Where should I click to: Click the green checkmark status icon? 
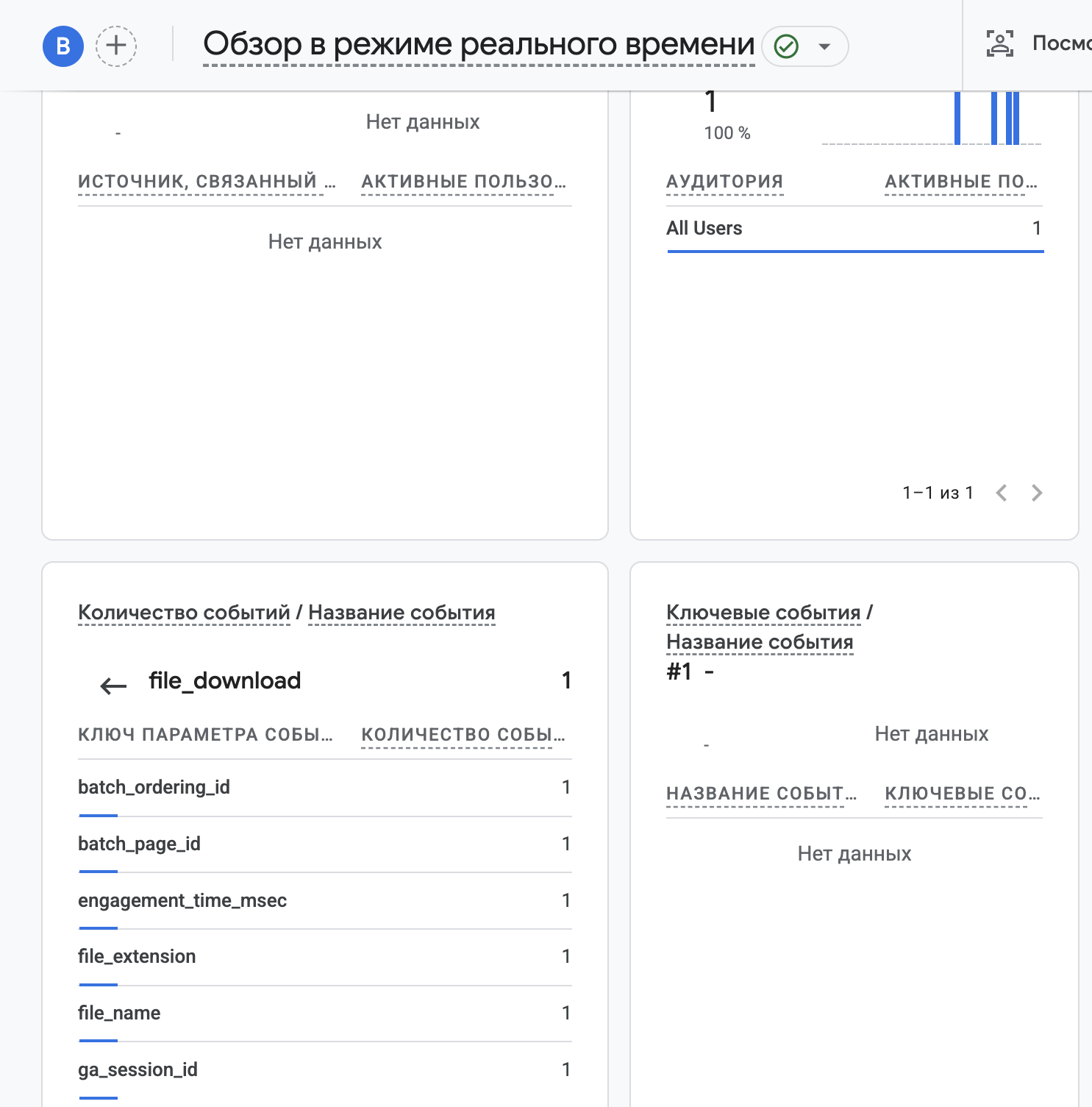(x=787, y=46)
